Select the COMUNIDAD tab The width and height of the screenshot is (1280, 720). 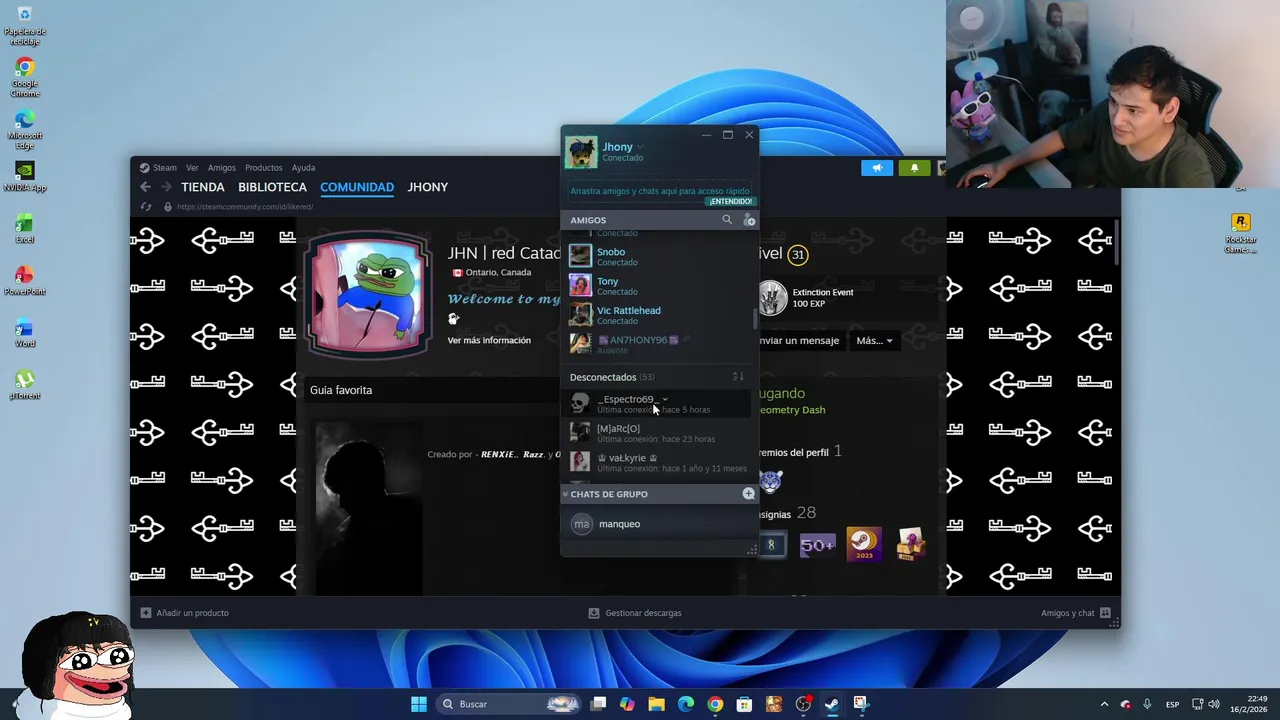357,187
